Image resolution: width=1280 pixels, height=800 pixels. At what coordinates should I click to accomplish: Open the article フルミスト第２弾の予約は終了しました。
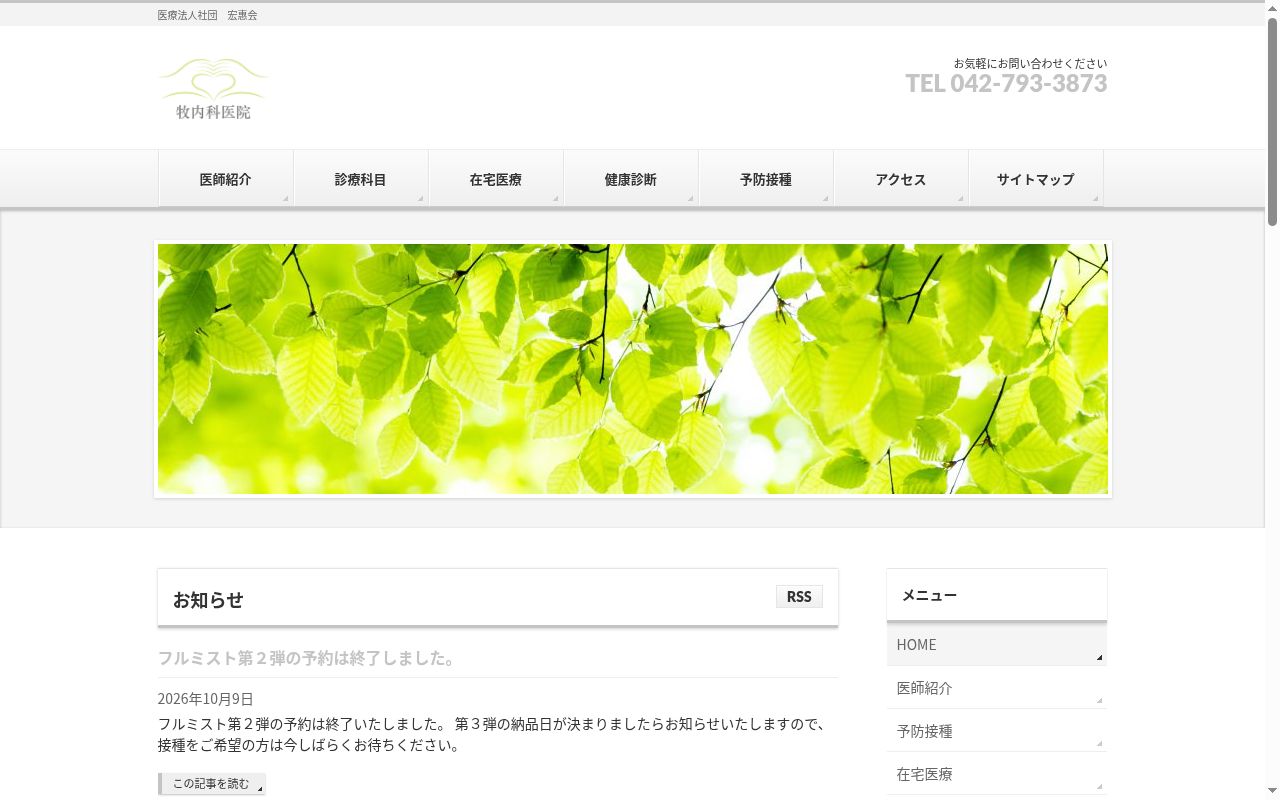click(307, 658)
